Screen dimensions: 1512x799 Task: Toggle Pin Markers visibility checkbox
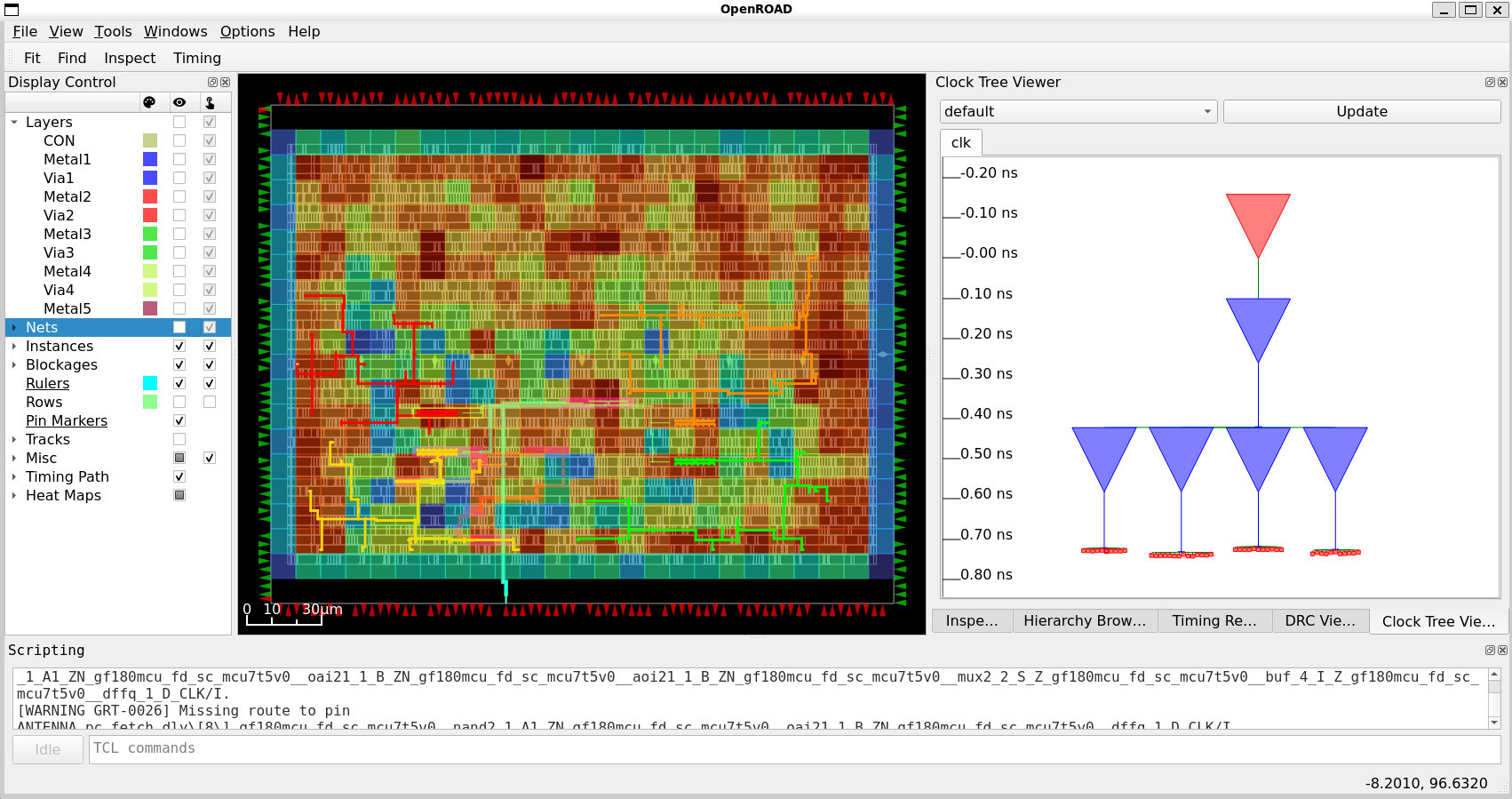point(179,420)
